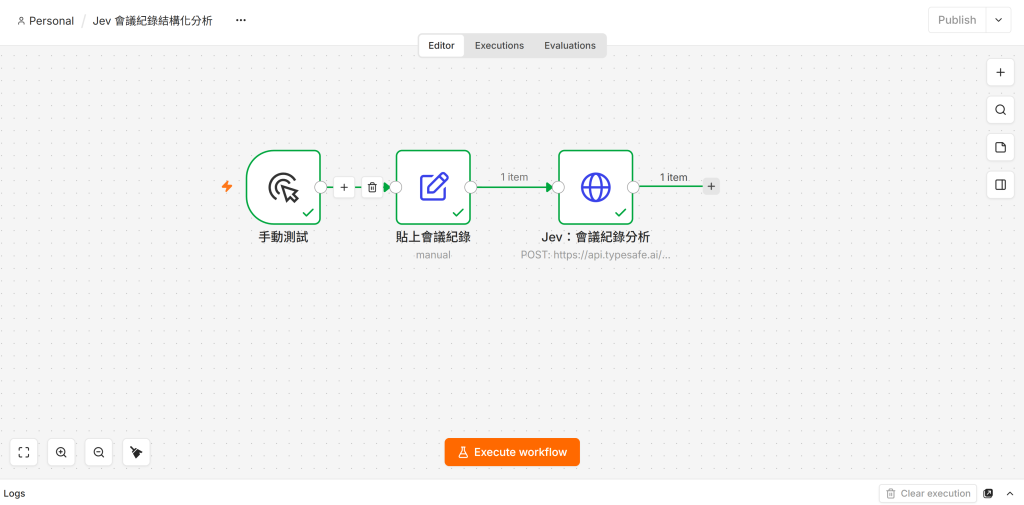Click the output connector of 手動測試 node
The height and width of the screenshot is (505, 1024).
coord(321,187)
